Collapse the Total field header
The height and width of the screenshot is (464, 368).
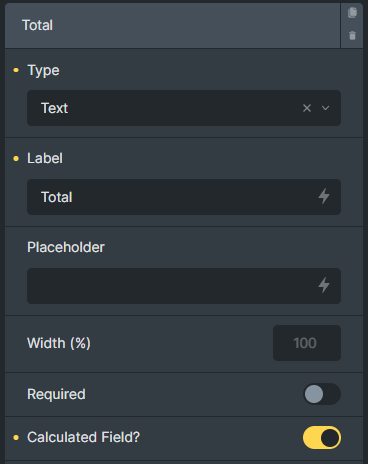point(172,26)
